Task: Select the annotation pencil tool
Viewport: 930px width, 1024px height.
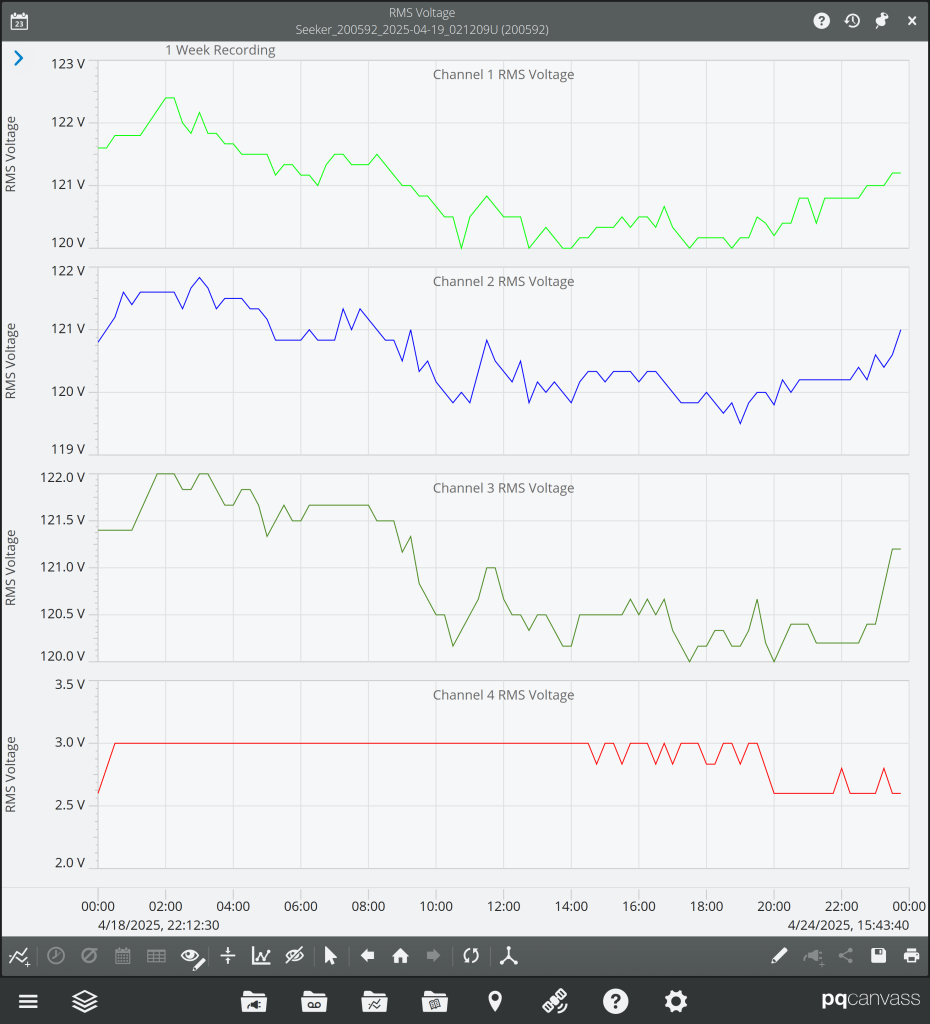Action: (779, 955)
